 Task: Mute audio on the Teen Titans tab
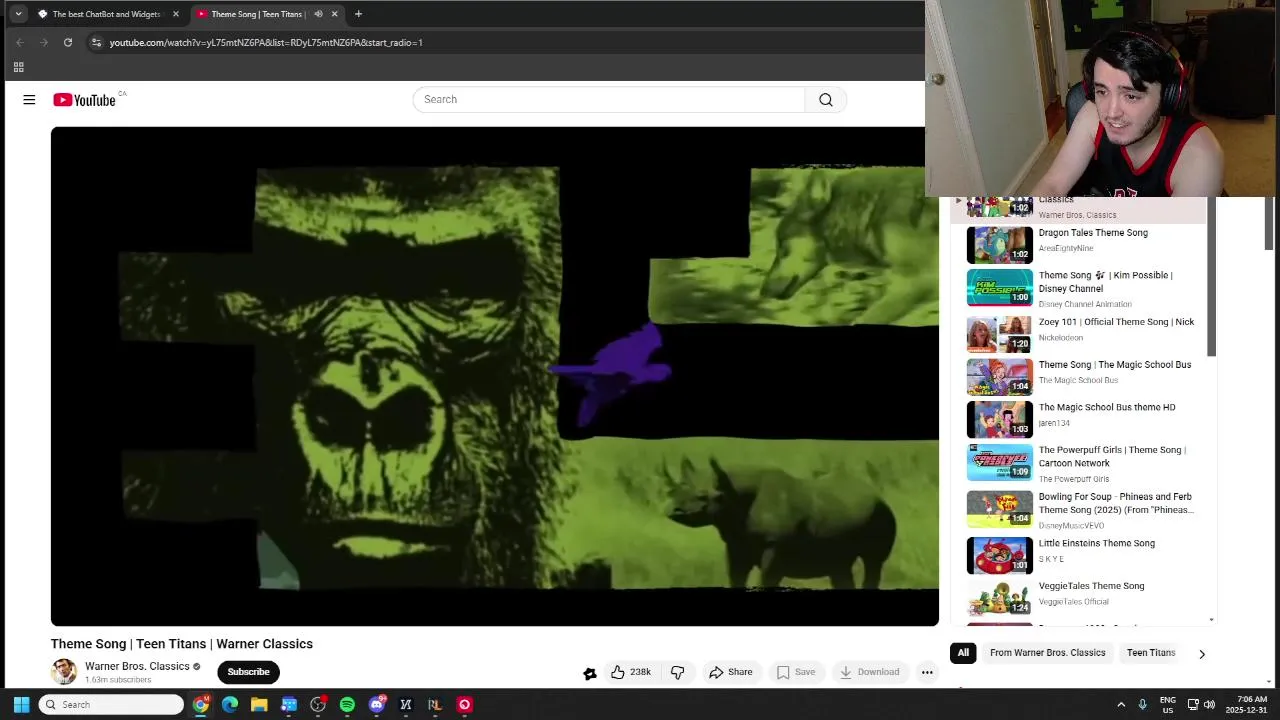[318, 14]
